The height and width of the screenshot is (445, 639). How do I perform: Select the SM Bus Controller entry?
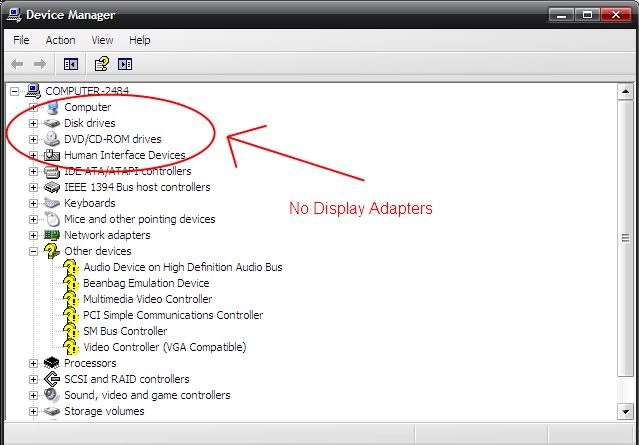(x=125, y=331)
